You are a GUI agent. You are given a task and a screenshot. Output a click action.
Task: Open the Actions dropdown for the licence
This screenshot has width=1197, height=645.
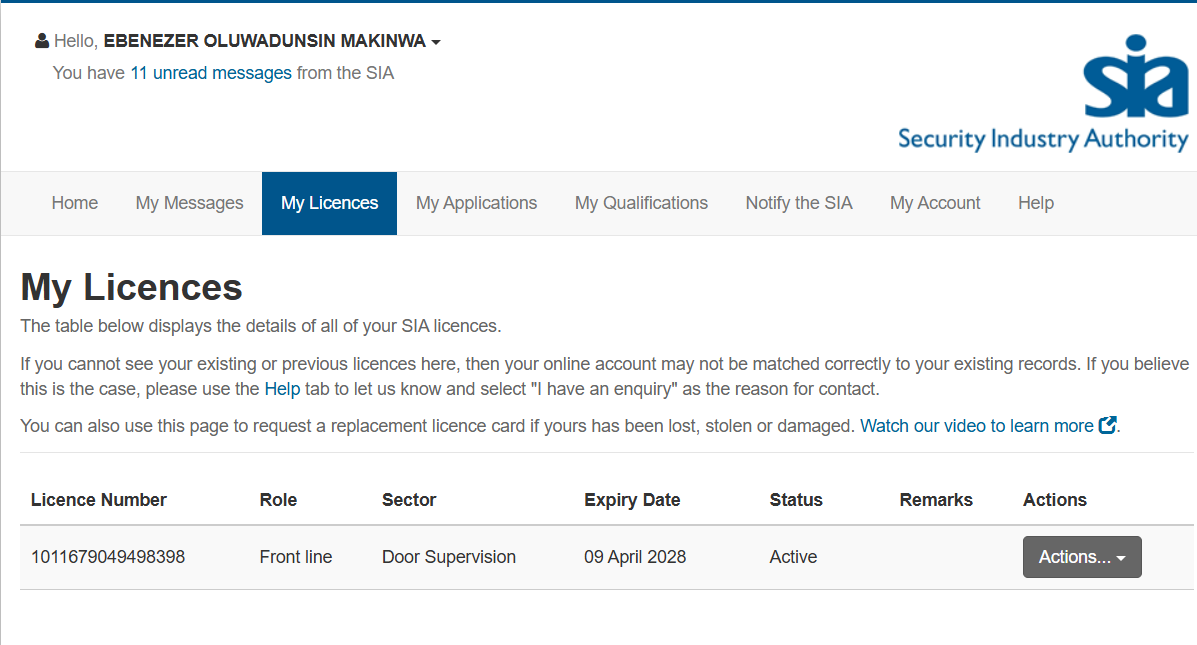tap(1082, 557)
